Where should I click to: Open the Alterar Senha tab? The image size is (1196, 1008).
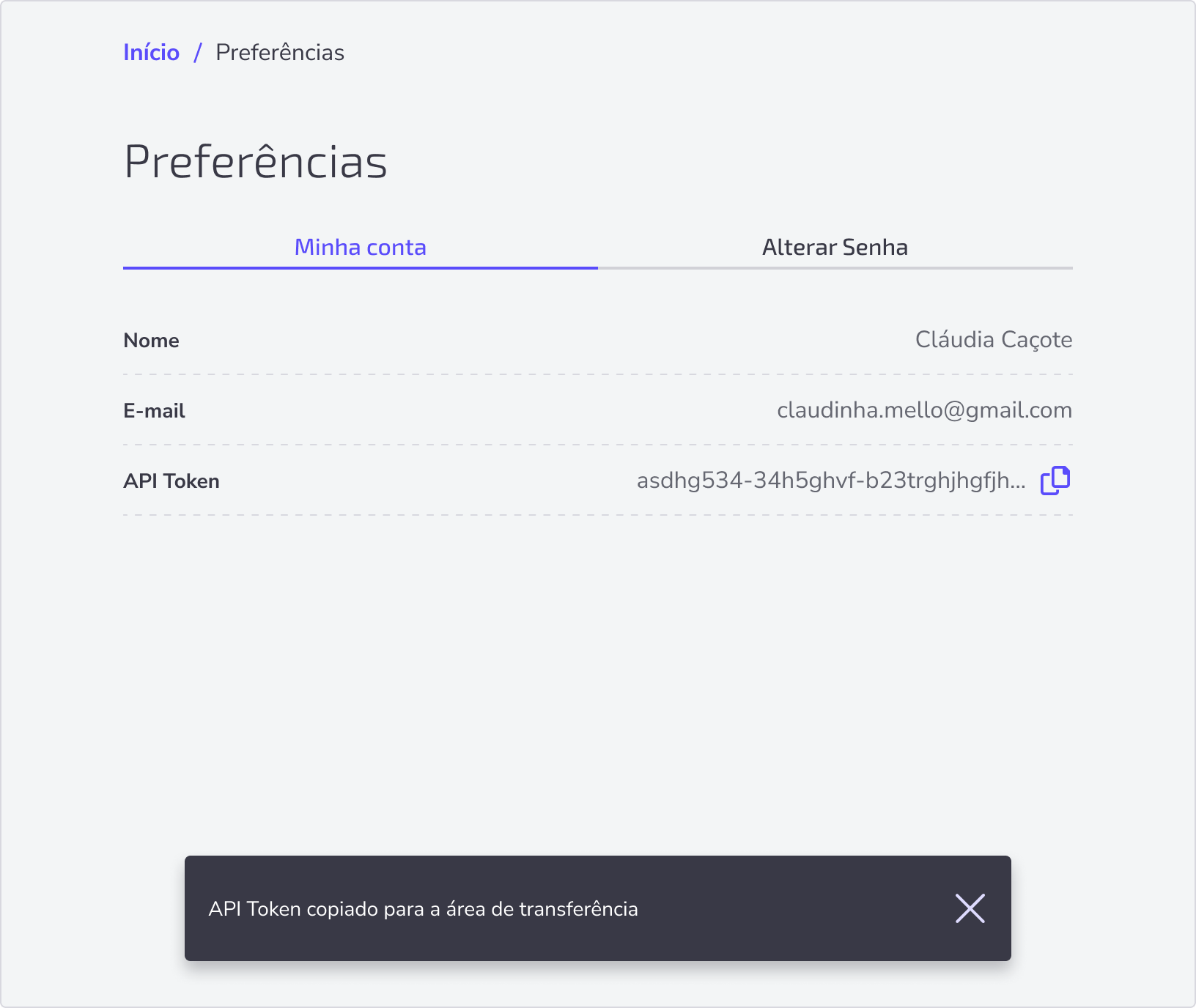[835, 248]
